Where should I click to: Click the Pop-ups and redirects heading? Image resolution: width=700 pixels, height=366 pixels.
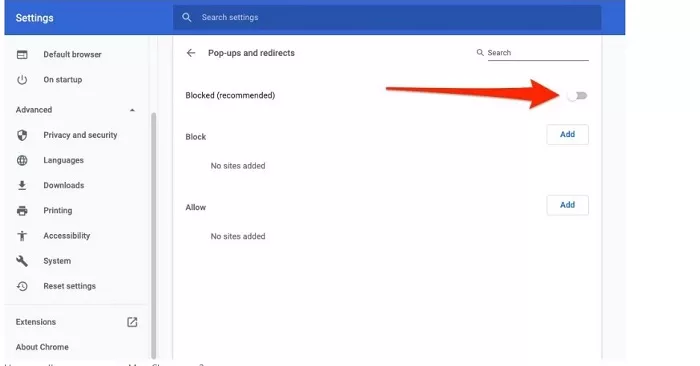(251, 53)
